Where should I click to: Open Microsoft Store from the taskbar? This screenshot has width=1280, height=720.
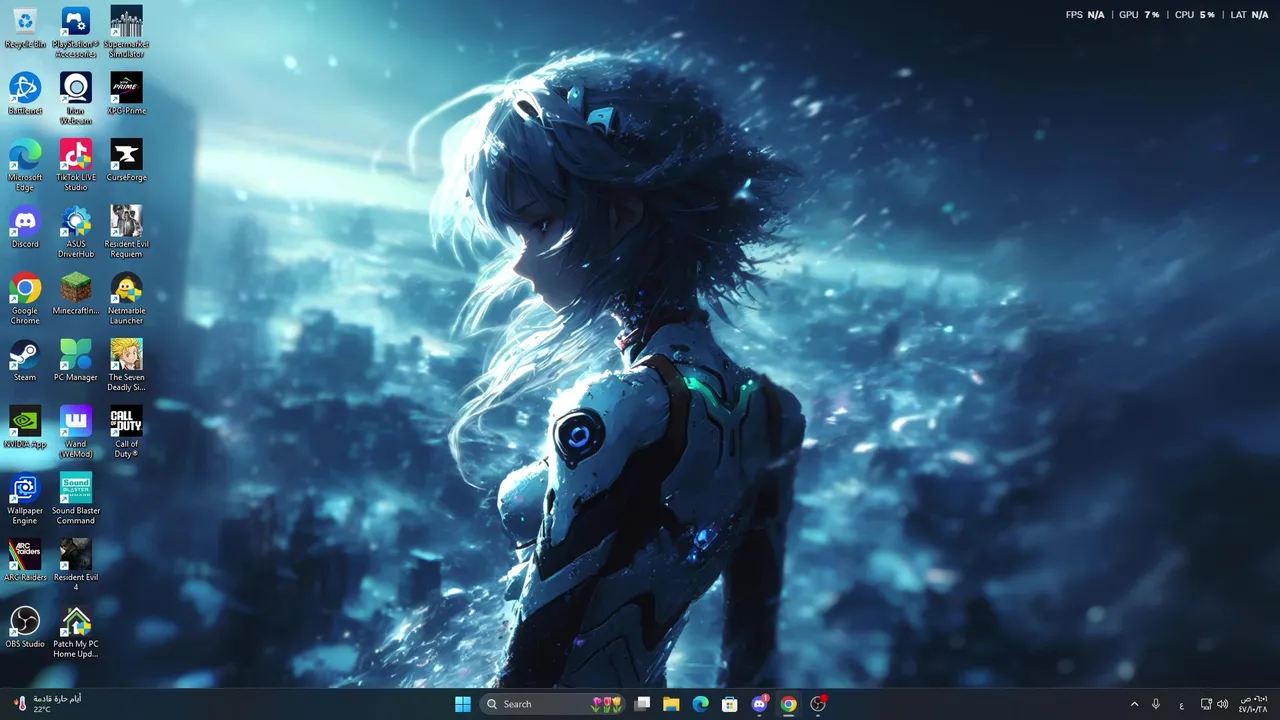coord(730,704)
